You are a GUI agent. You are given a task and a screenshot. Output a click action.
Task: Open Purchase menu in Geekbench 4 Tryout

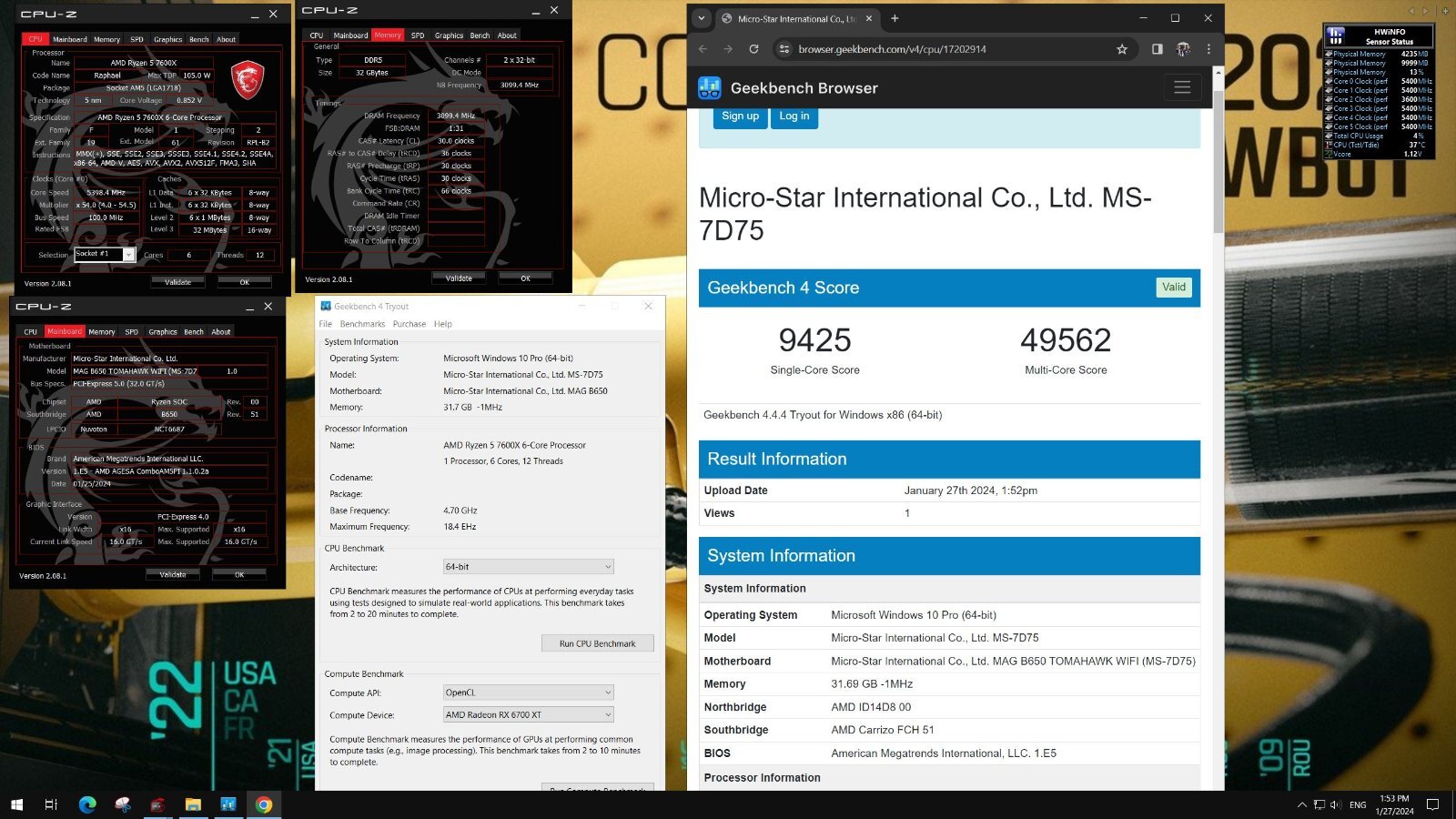pos(409,324)
